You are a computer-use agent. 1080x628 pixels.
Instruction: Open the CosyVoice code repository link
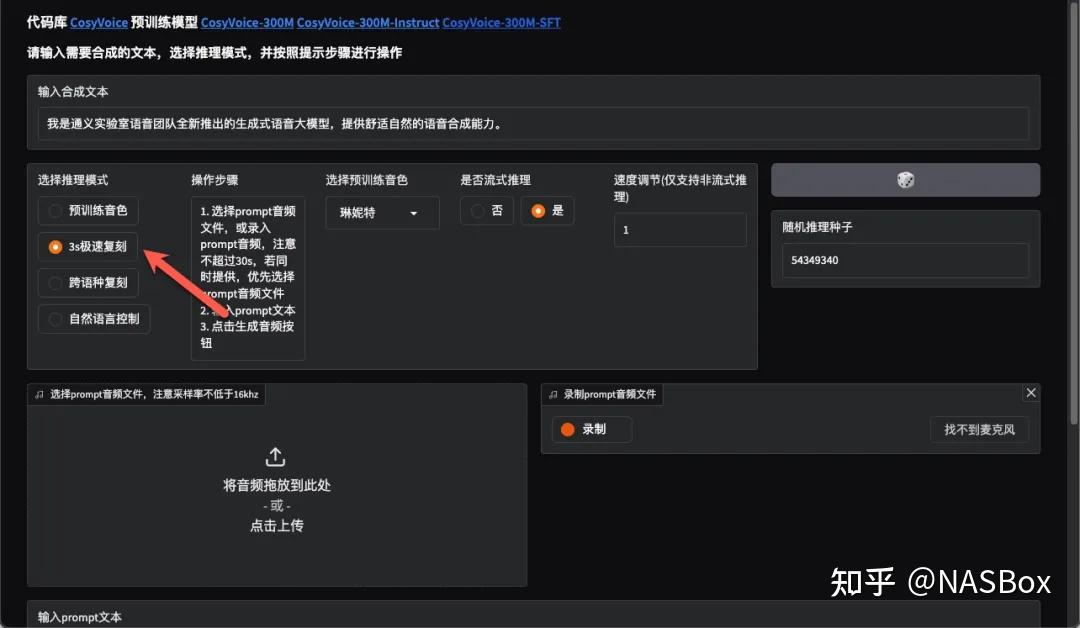pyautogui.click(x=98, y=22)
